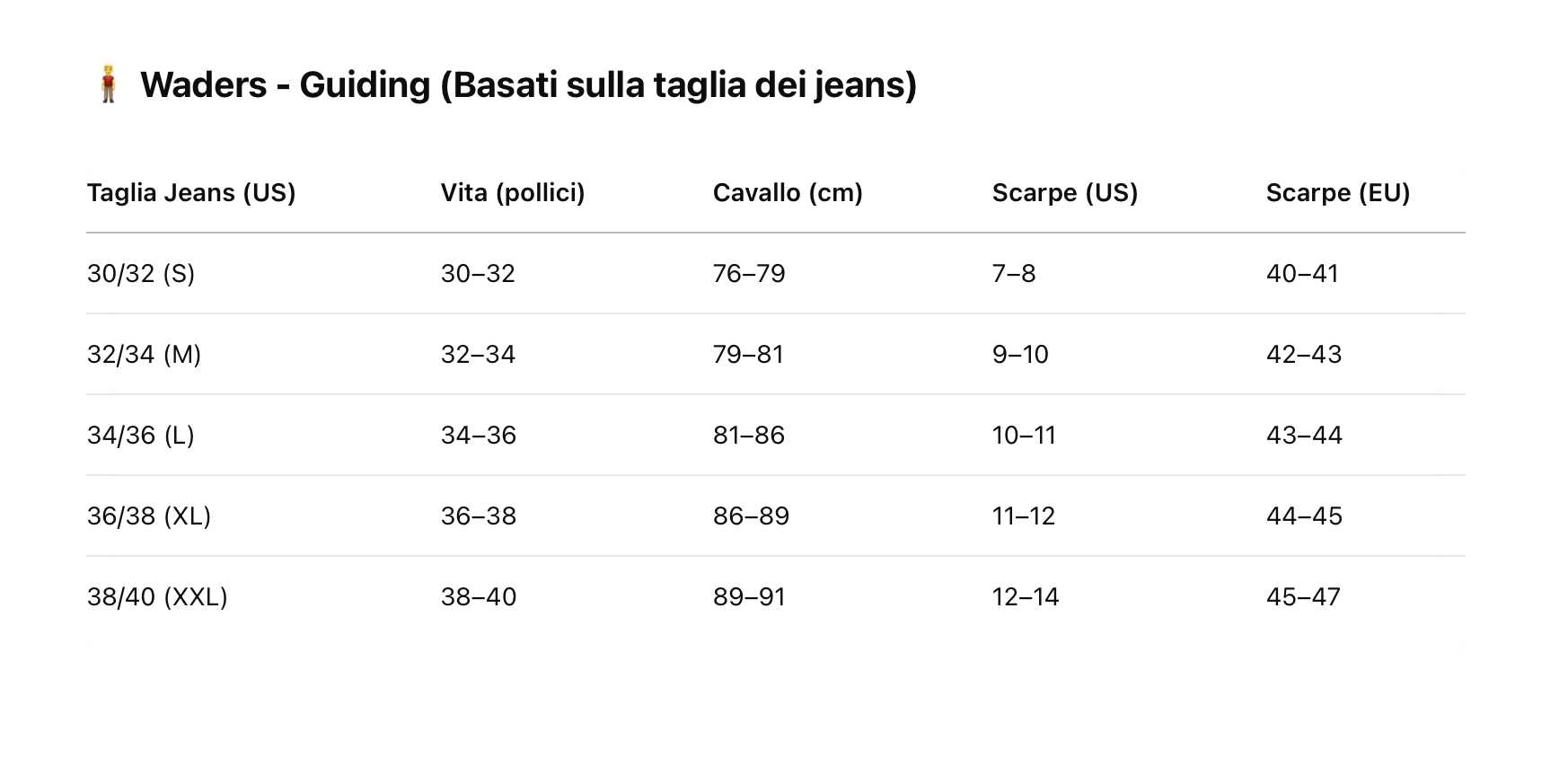Click the 30/32 (S) size cell
This screenshot has height=767, width=1568.
(x=141, y=274)
